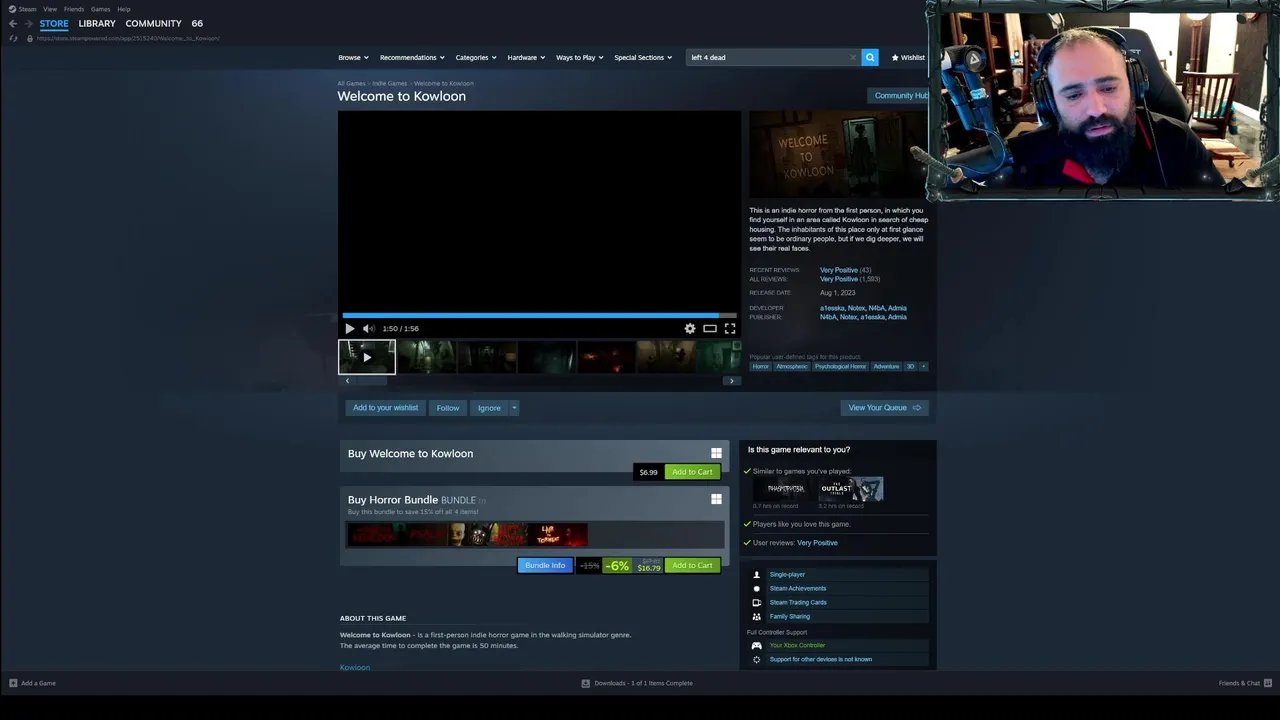Play the trailer video
The image size is (1280, 720).
point(349,328)
